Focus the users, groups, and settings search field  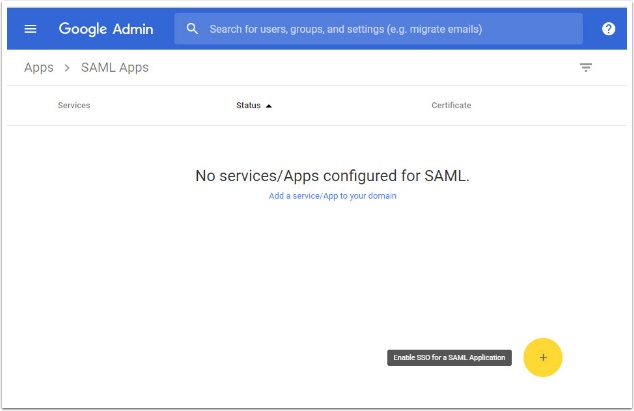378,29
